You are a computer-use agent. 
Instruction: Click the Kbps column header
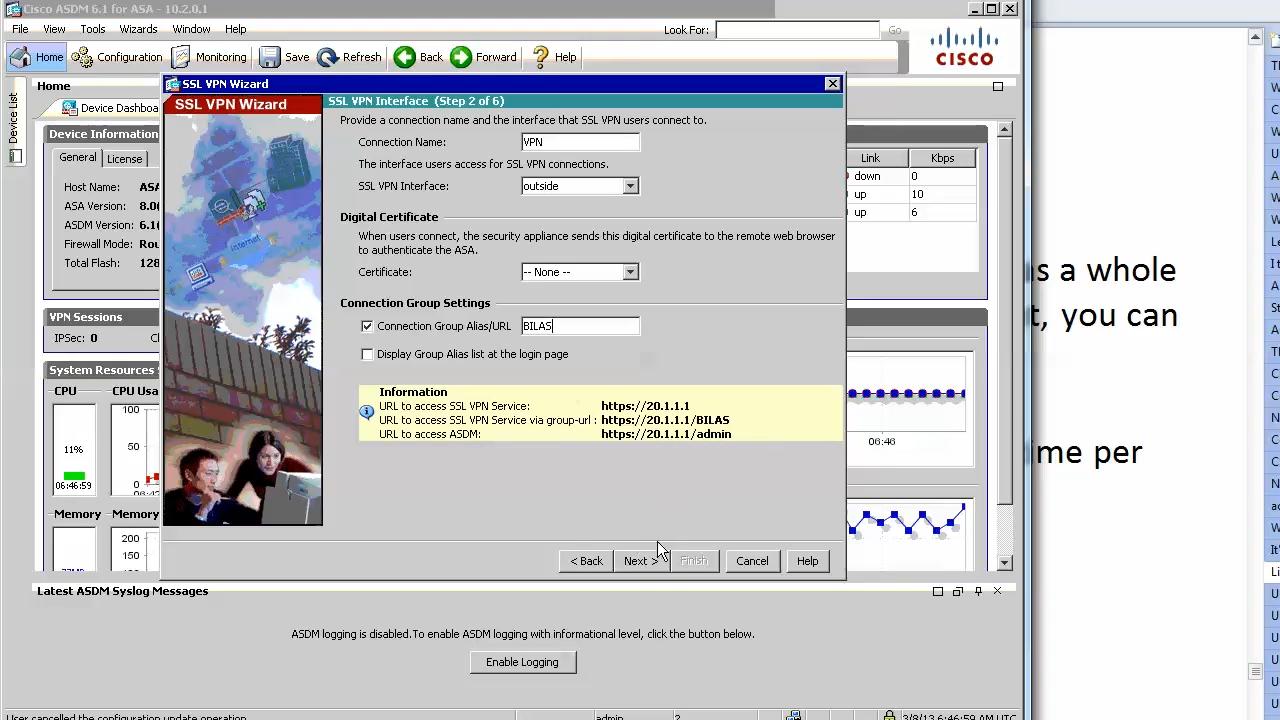(942, 158)
